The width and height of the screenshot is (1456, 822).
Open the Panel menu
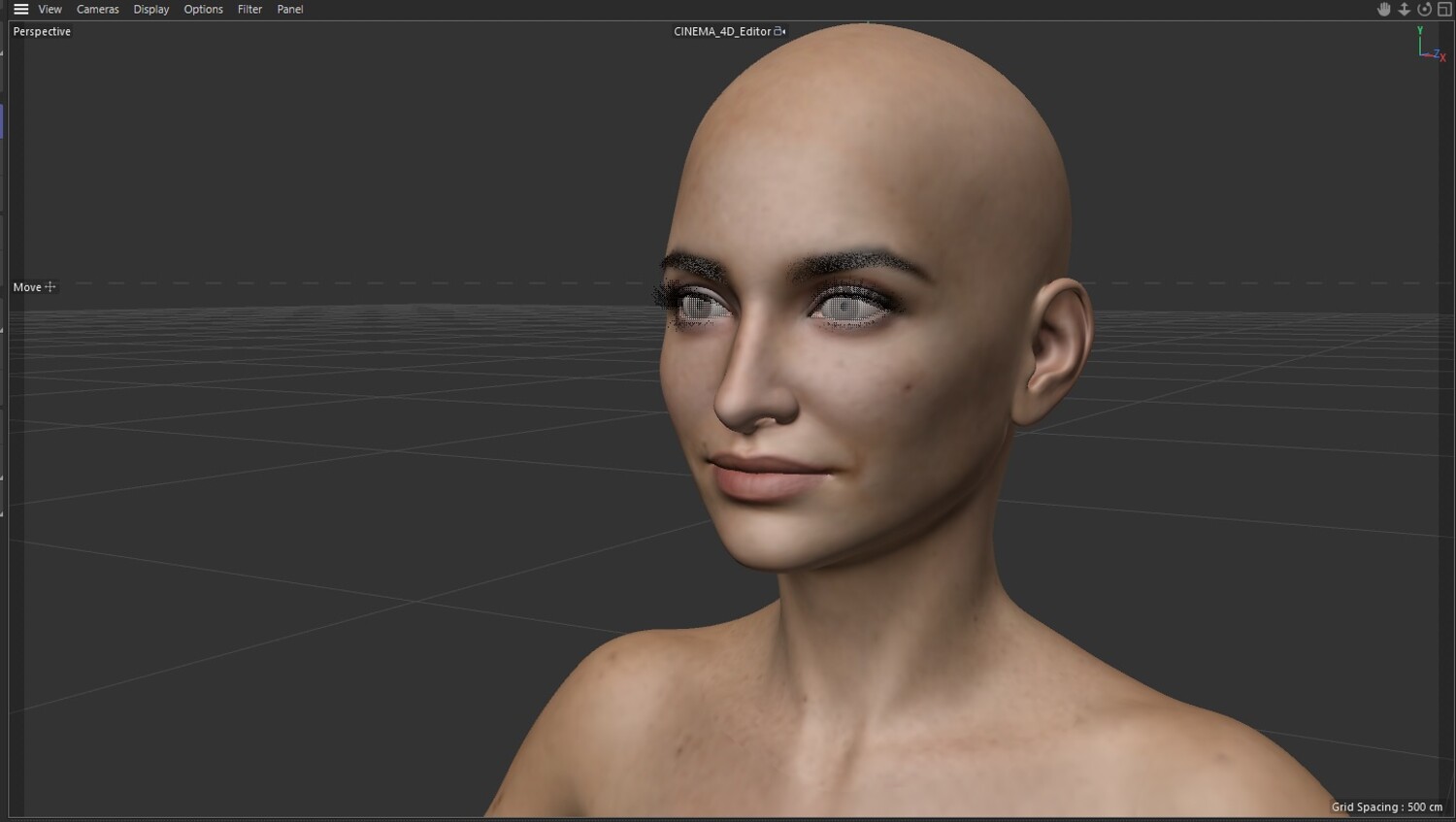(x=290, y=9)
